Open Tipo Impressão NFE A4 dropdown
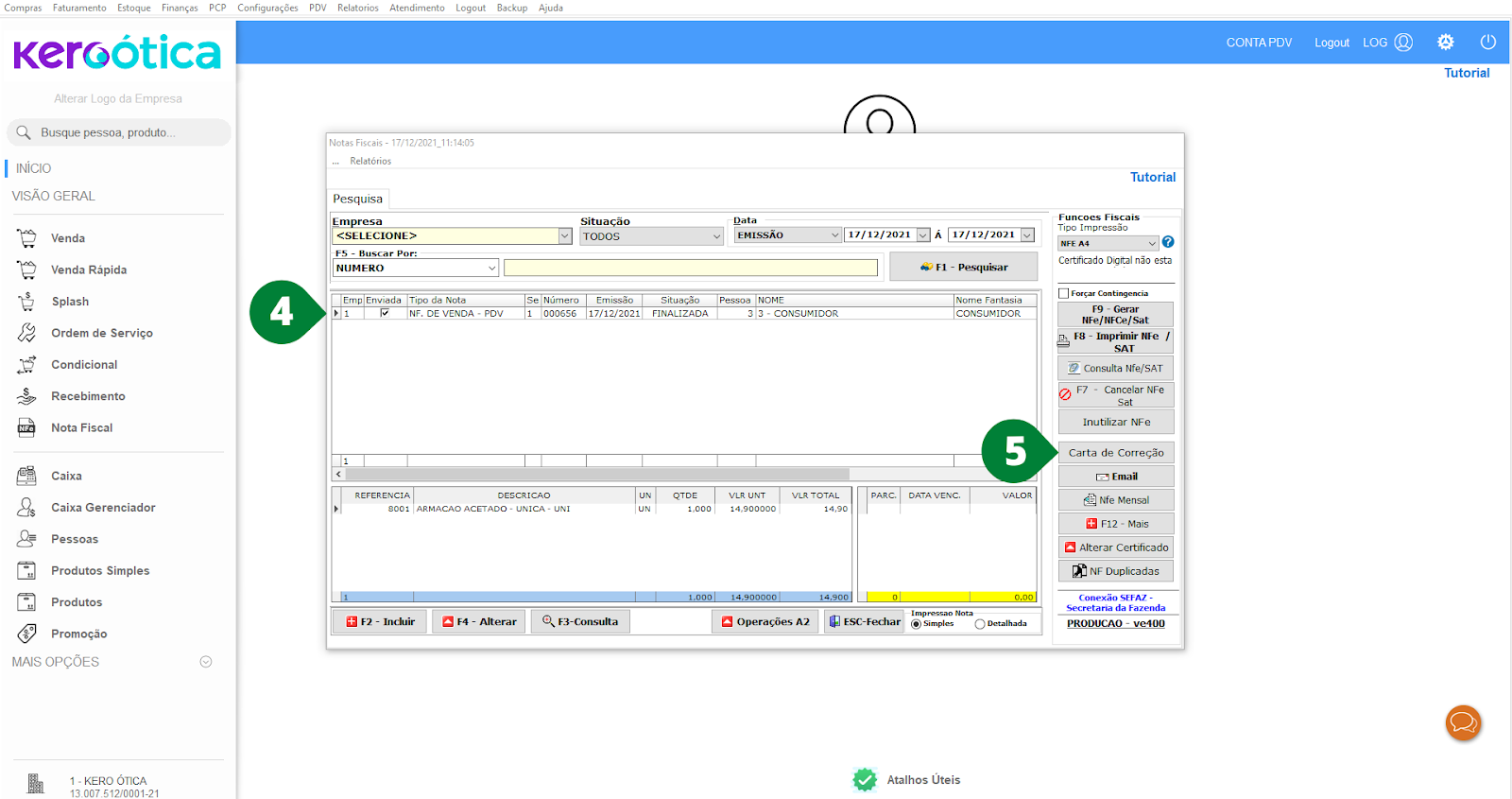The image size is (1512, 799). 1152,243
